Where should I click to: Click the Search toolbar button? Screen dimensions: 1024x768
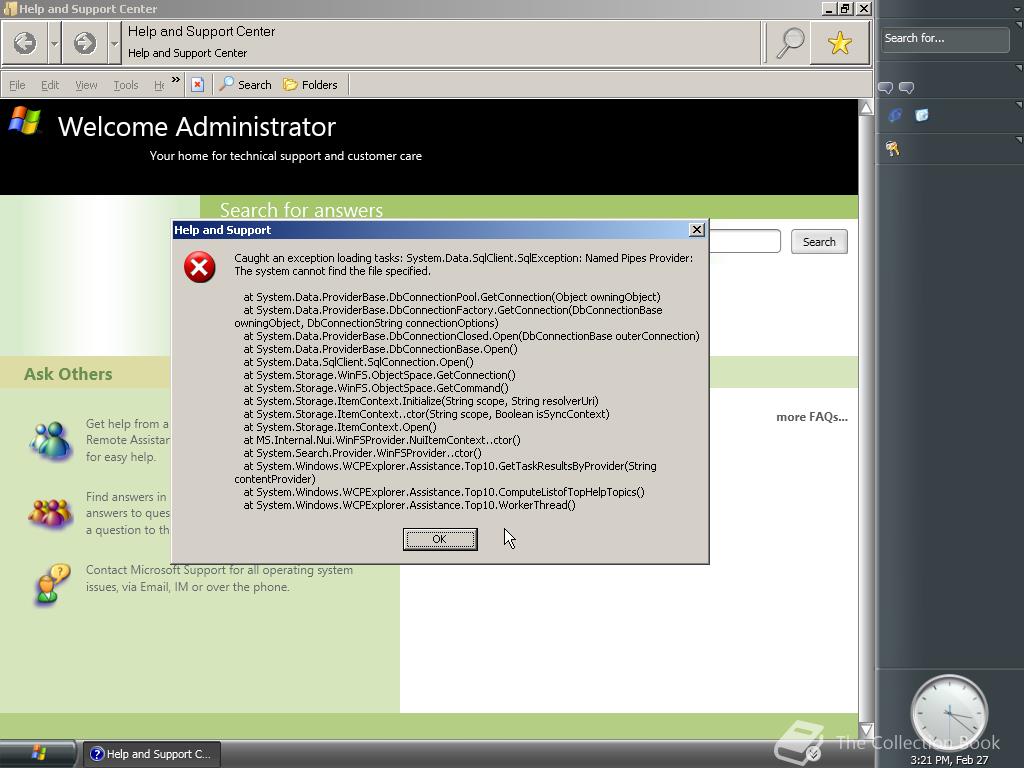(246, 85)
